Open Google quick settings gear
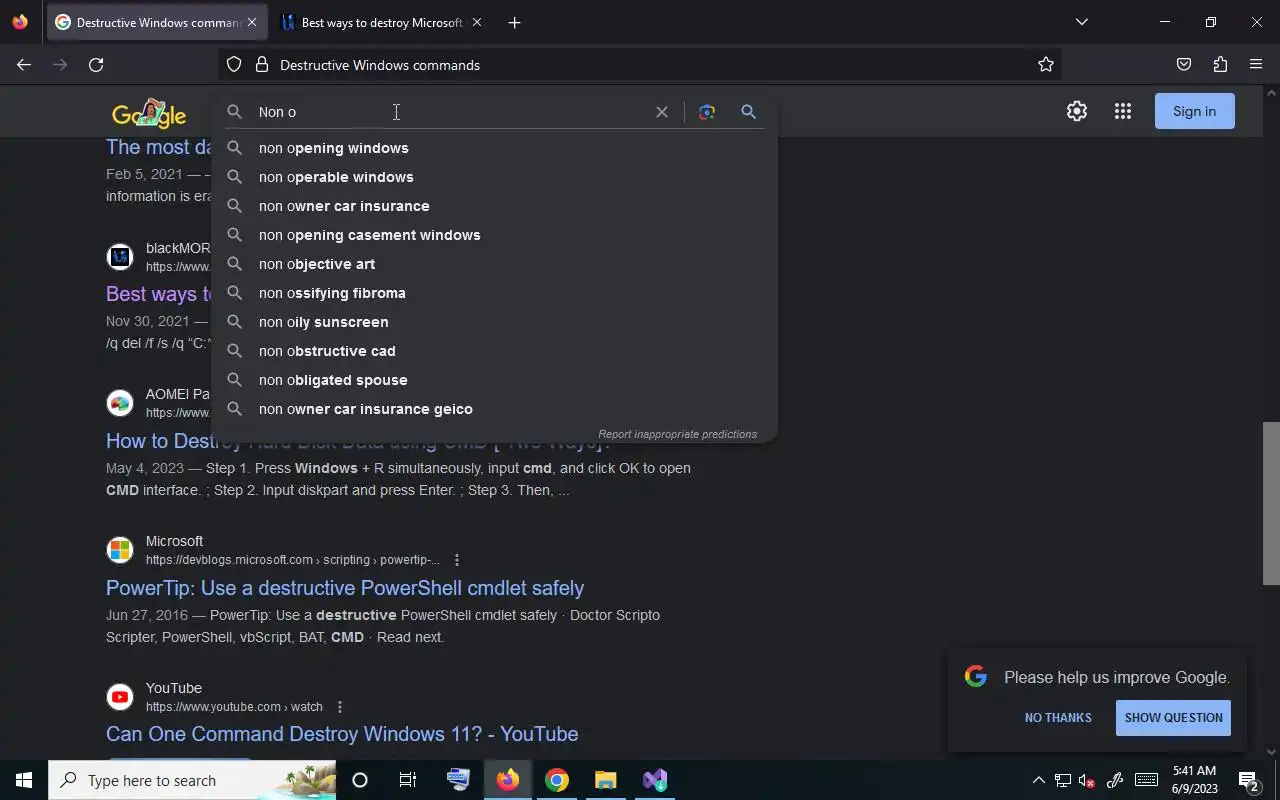Viewport: 1280px width, 800px height. click(1076, 111)
